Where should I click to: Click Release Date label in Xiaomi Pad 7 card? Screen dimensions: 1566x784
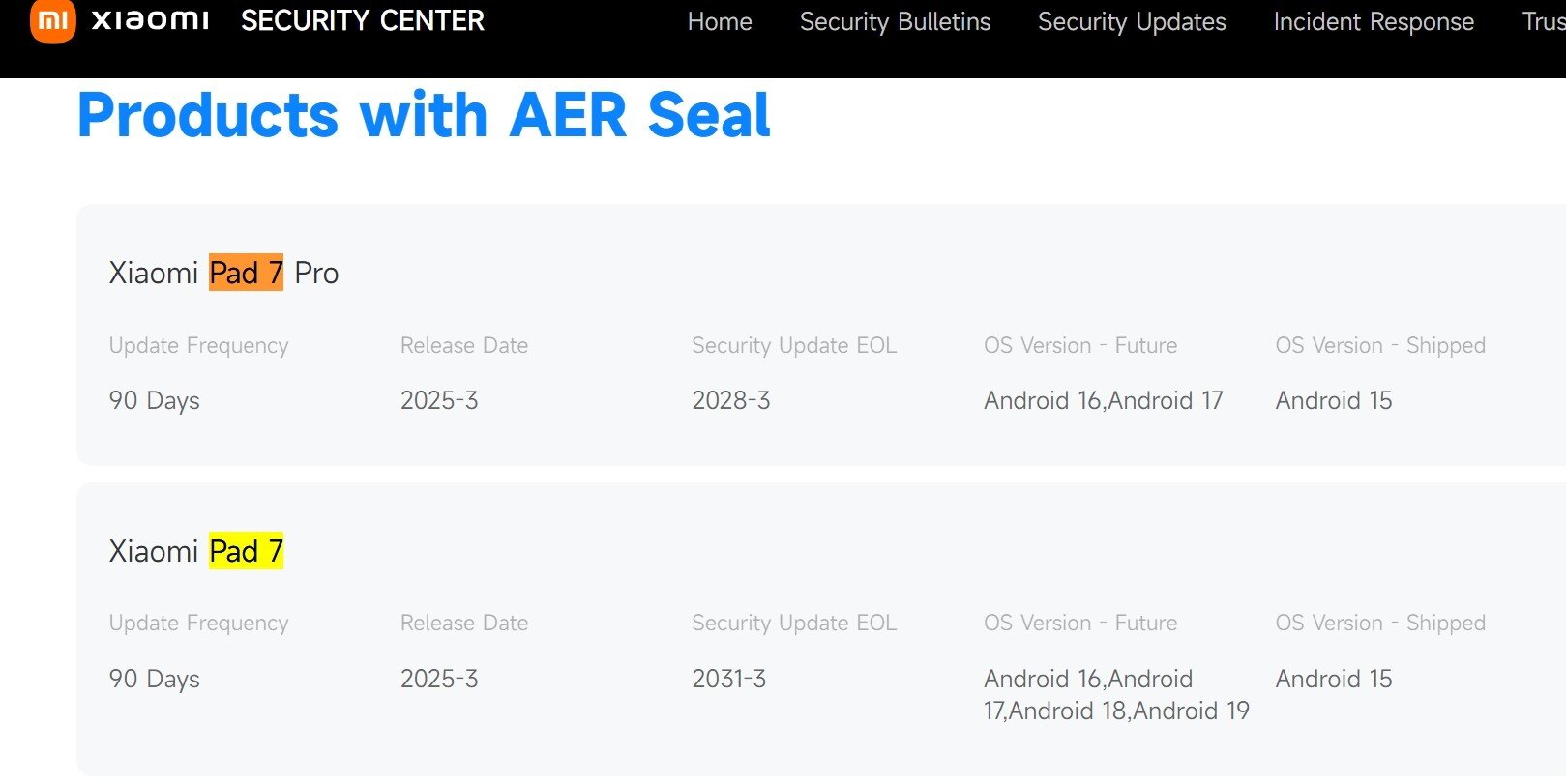[463, 623]
